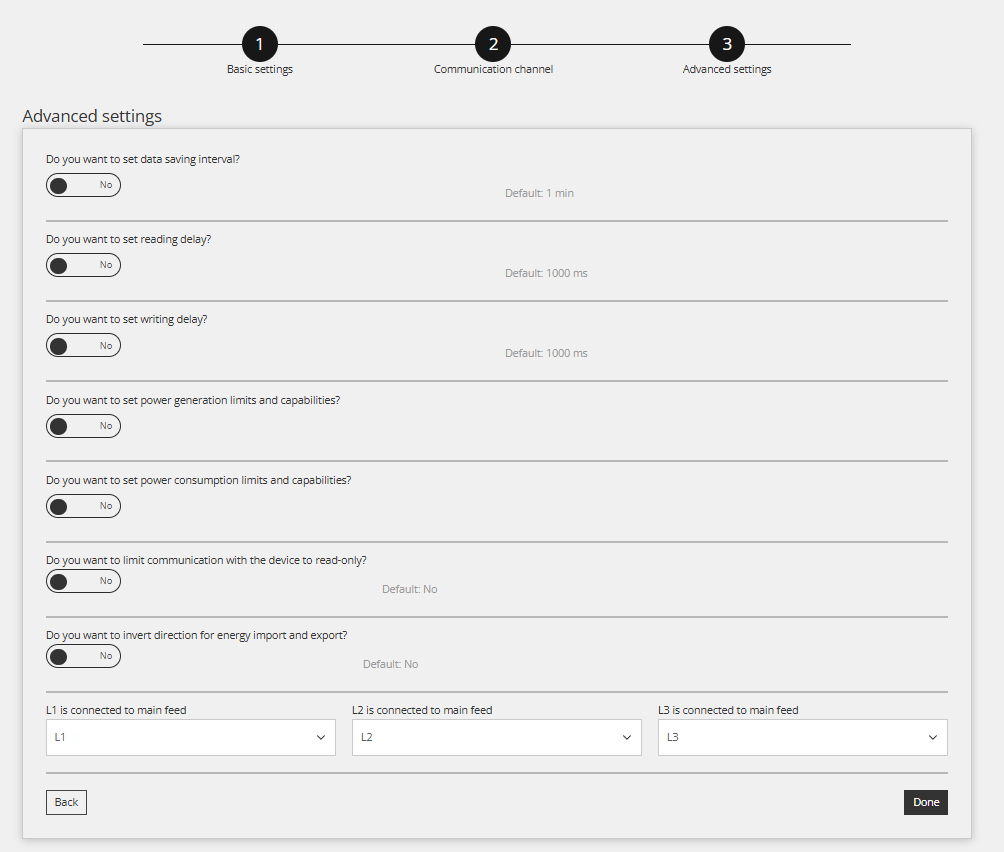Click the chevron arrow in L1 dropdown

[321, 738]
